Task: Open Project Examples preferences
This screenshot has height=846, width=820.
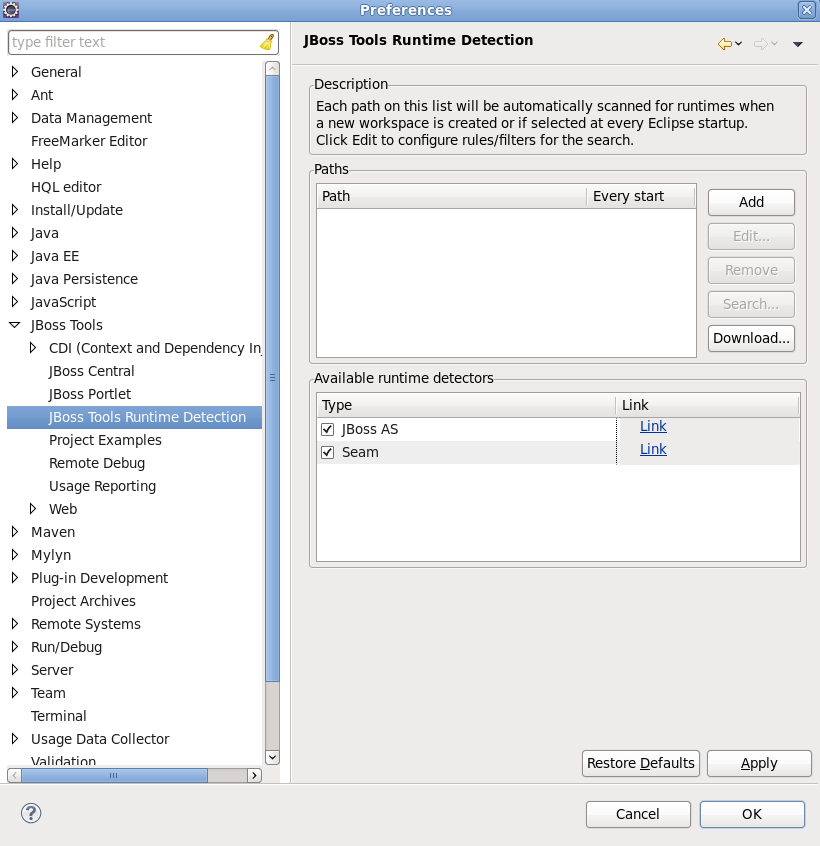Action: [x=105, y=440]
